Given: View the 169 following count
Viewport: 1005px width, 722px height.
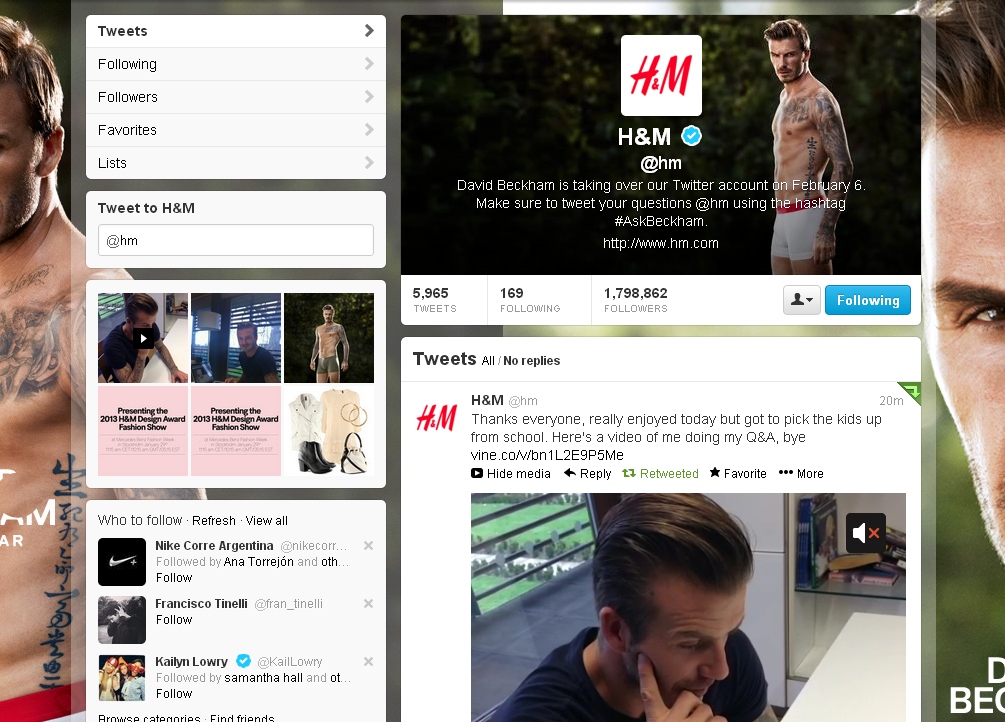Looking at the screenshot, I should (x=529, y=299).
